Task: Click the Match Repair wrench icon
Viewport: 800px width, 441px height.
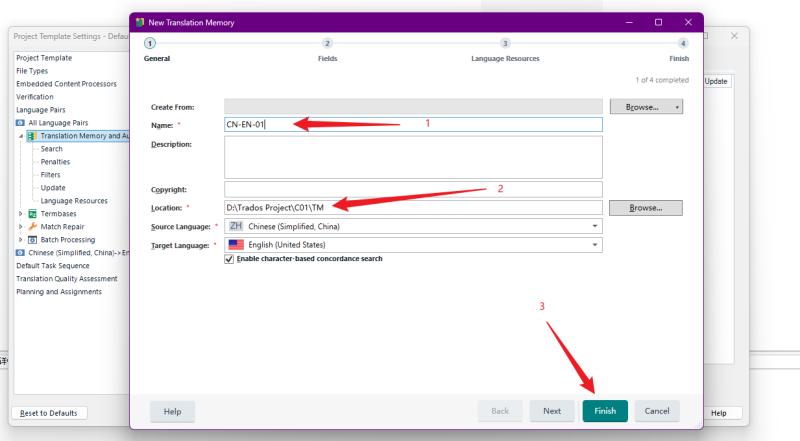Action: [33, 227]
